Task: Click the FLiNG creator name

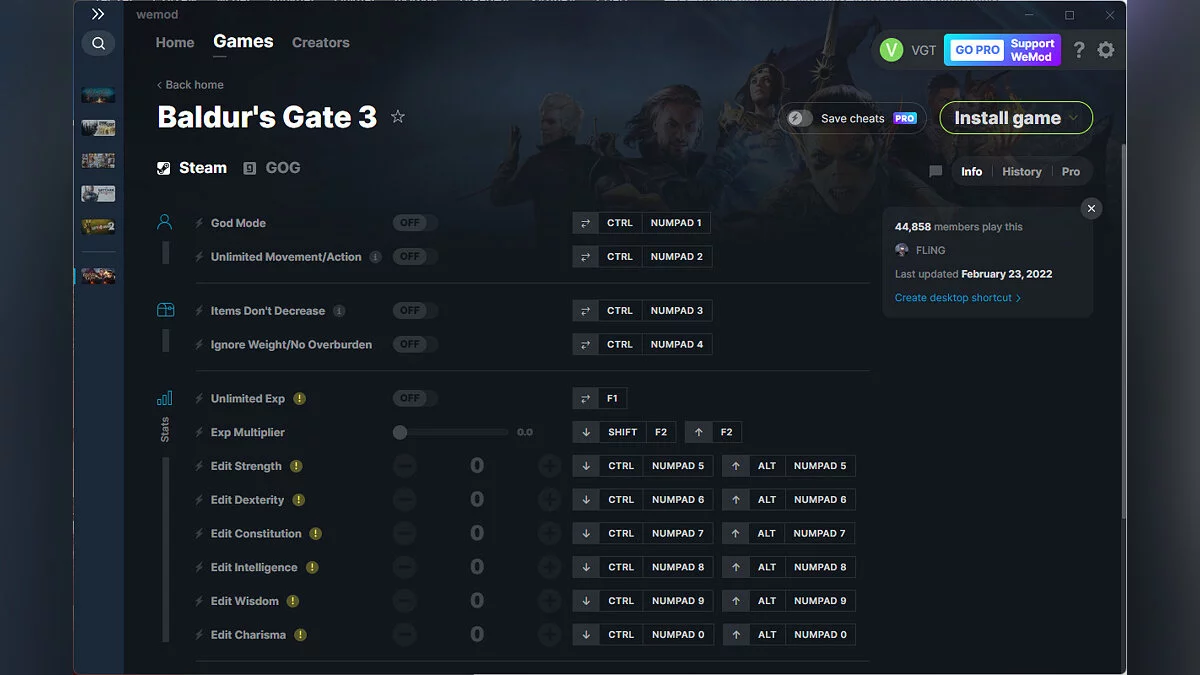Action: click(930, 250)
